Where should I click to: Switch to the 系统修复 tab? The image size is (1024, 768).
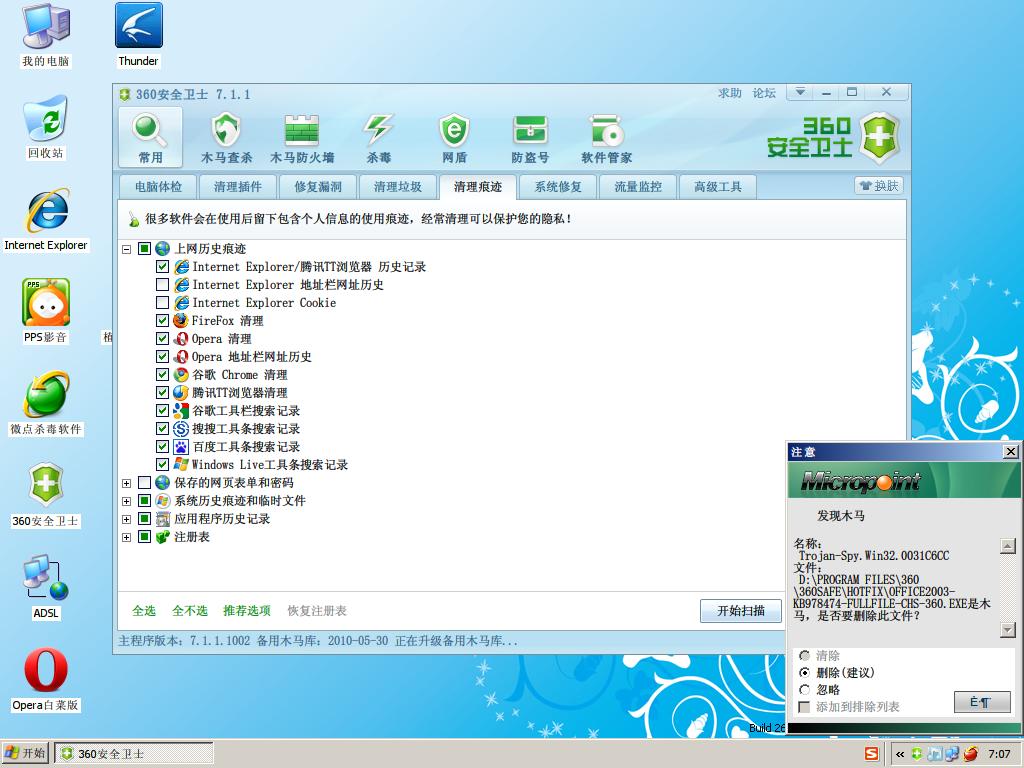click(x=558, y=187)
